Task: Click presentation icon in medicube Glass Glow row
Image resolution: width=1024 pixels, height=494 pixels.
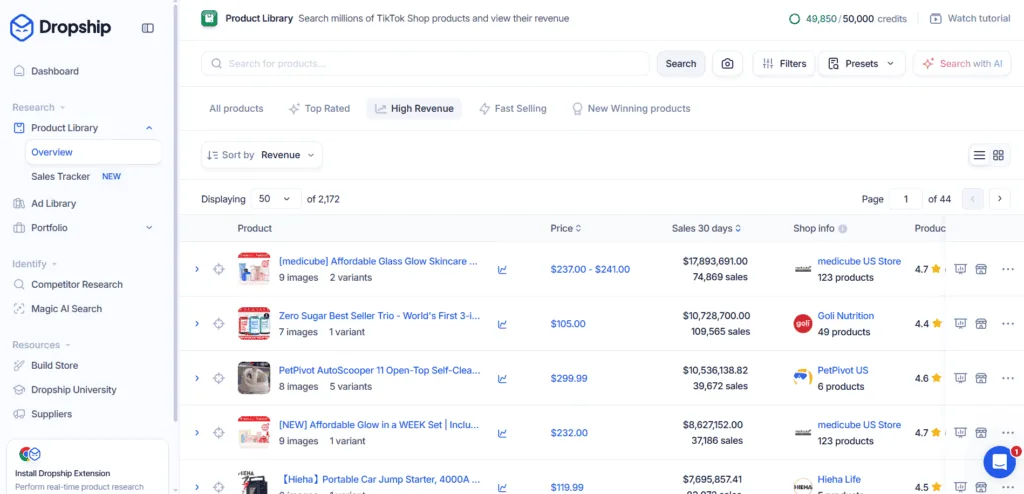Action: [x=960, y=269]
